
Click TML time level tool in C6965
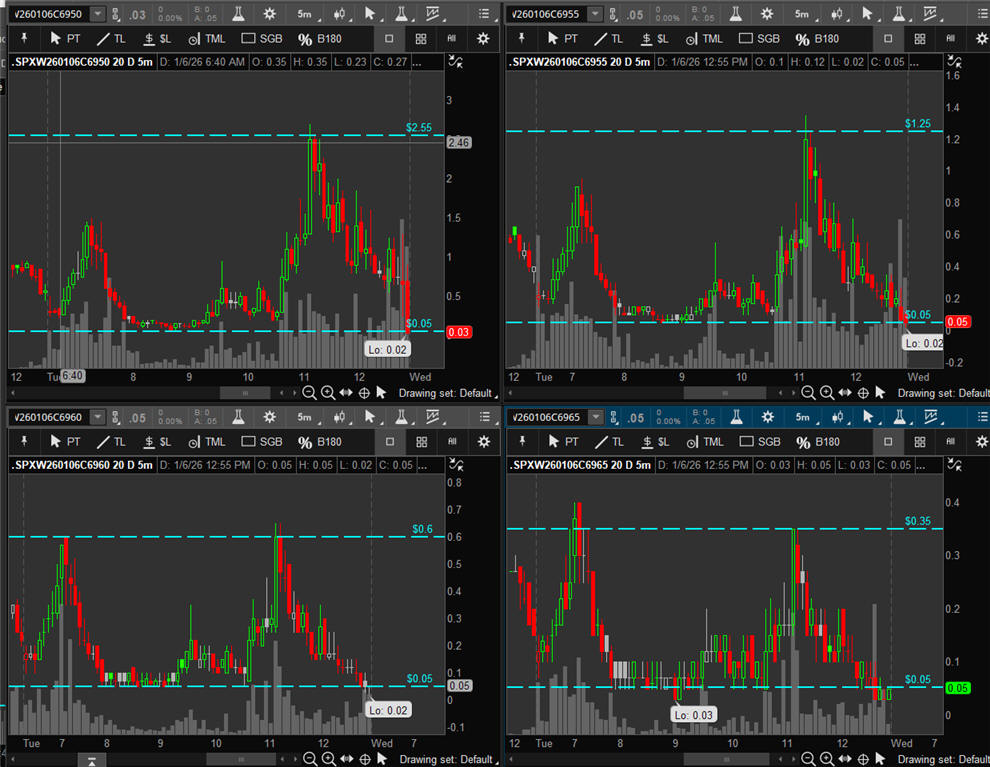[703, 442]
